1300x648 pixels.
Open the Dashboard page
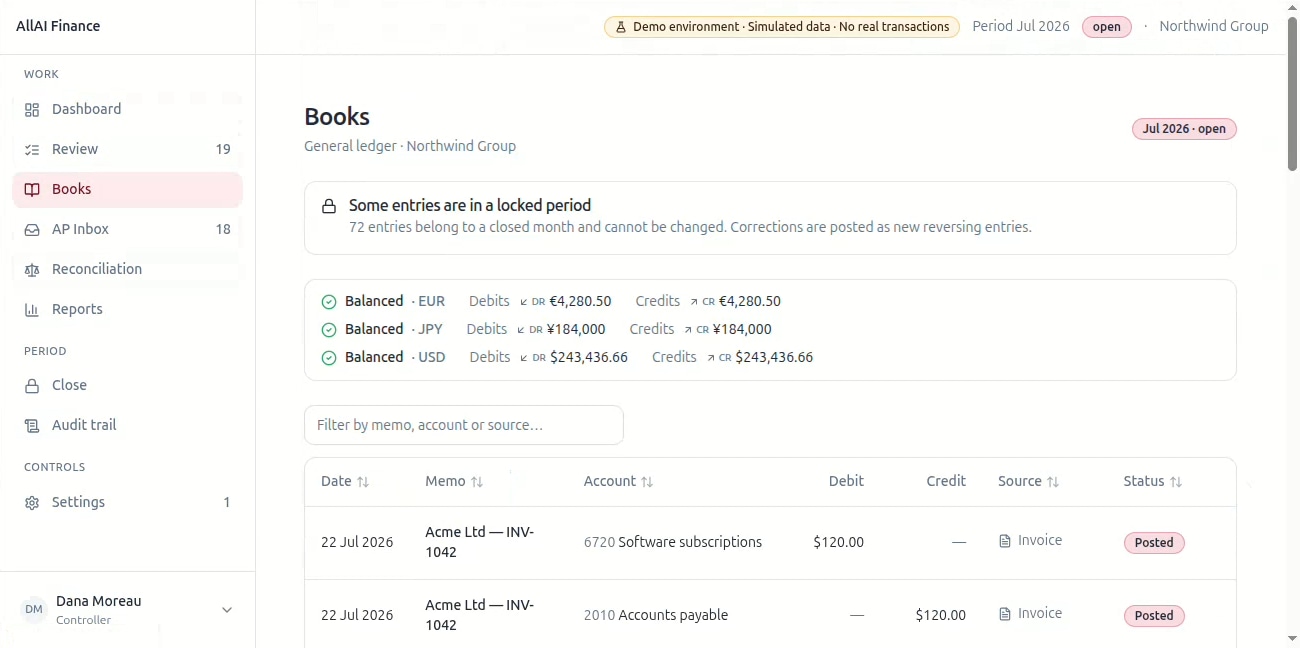pos(127,109)
